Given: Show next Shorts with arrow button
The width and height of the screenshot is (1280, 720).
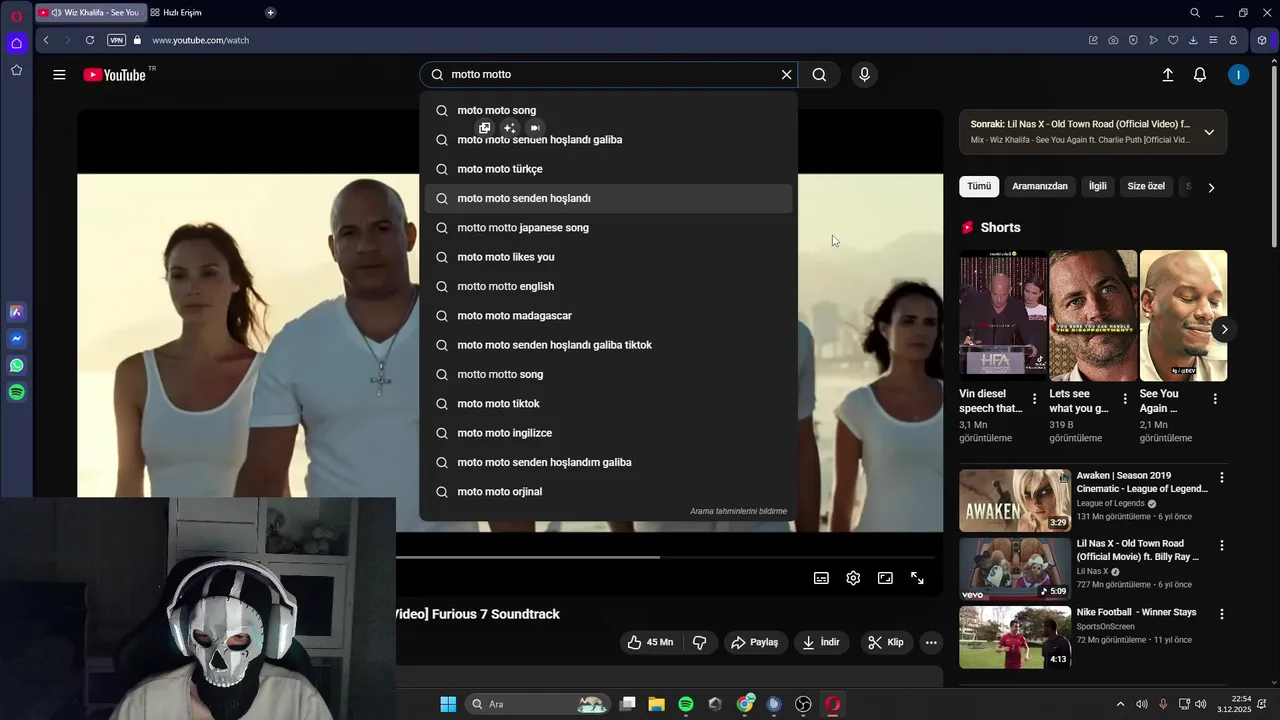Looking at the screenshot, I should (1224, 329).
